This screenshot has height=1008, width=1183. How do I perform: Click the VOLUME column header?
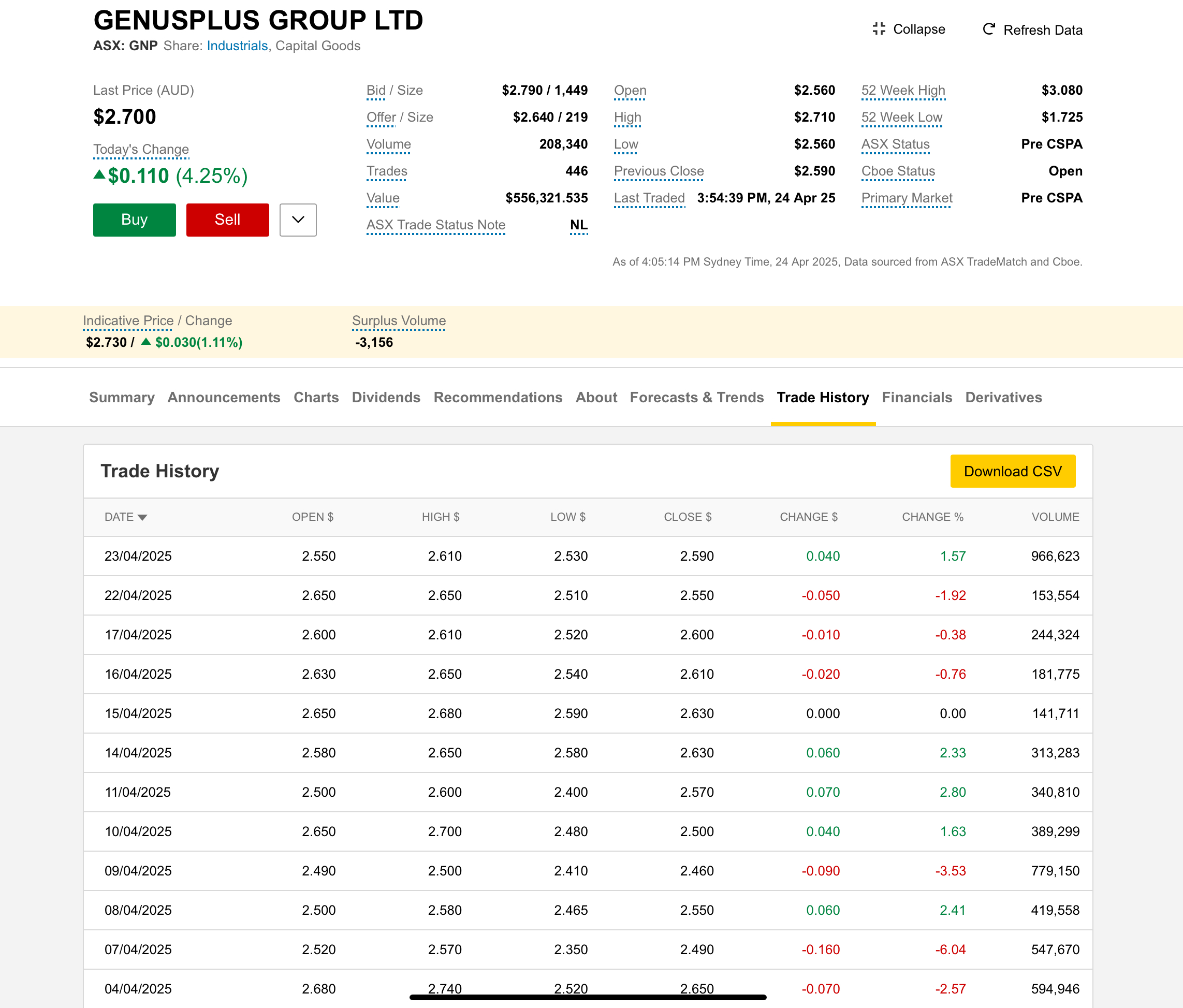pyautogui.click(x=1055, y=517)
